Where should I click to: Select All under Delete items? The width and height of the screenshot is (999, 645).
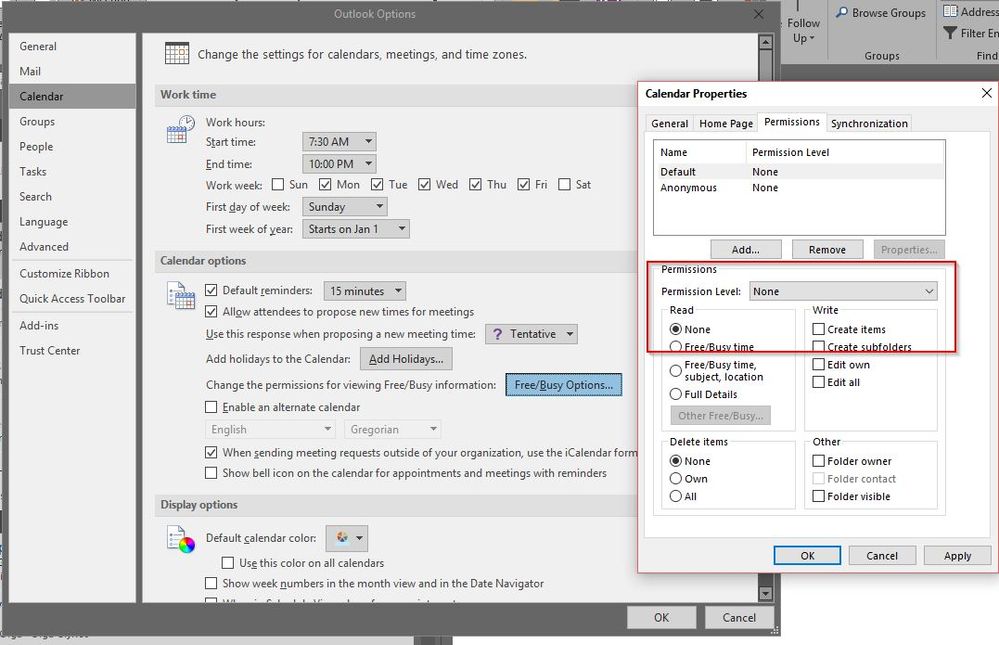point(676,496)
